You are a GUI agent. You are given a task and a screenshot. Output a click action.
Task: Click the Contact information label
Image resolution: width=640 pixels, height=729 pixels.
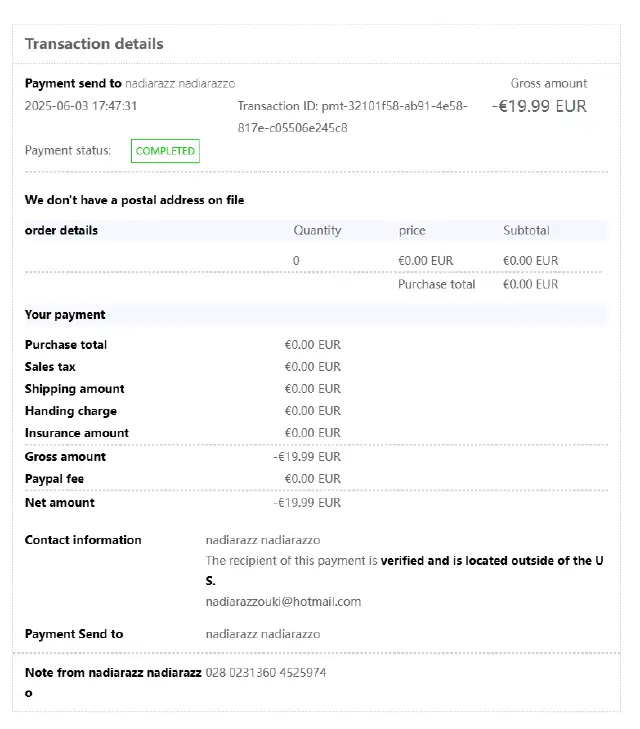83,540
